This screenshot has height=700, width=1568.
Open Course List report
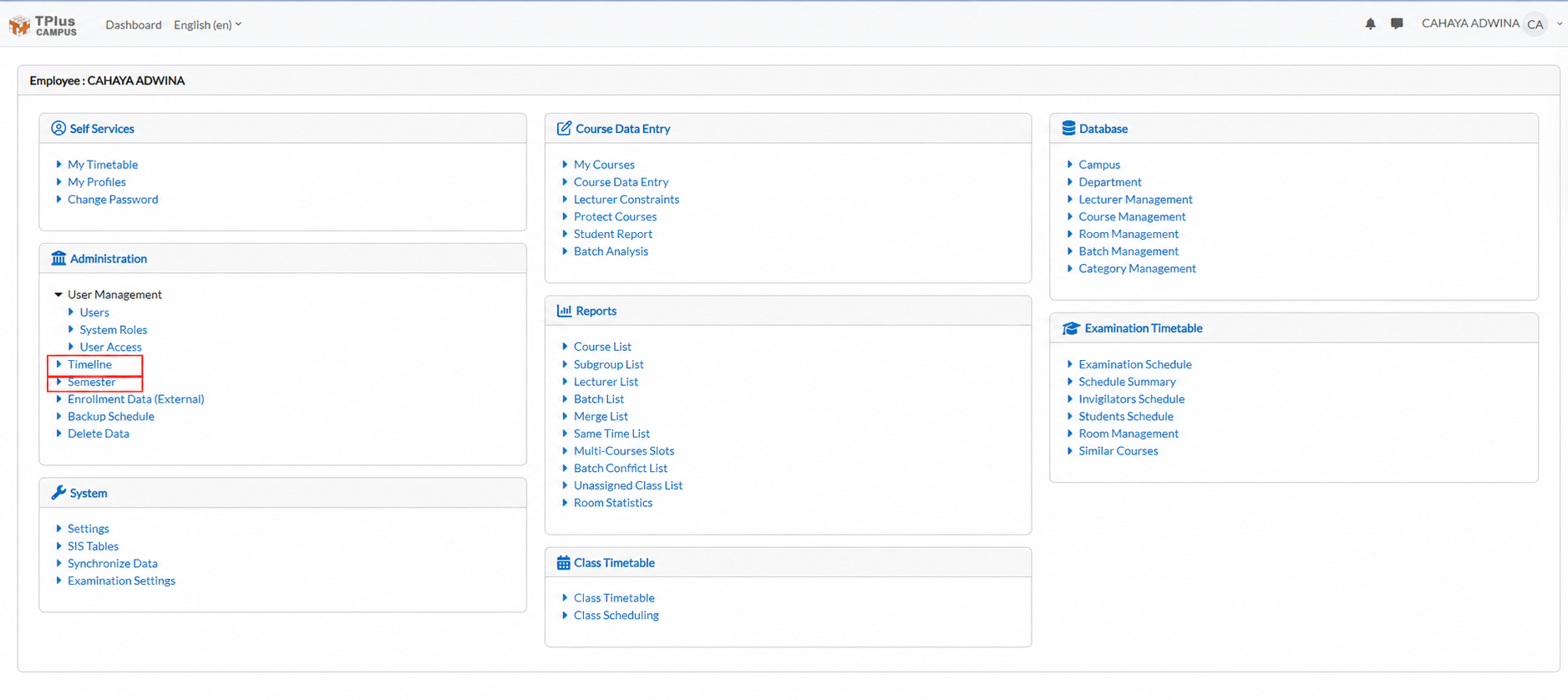point(602,347)
